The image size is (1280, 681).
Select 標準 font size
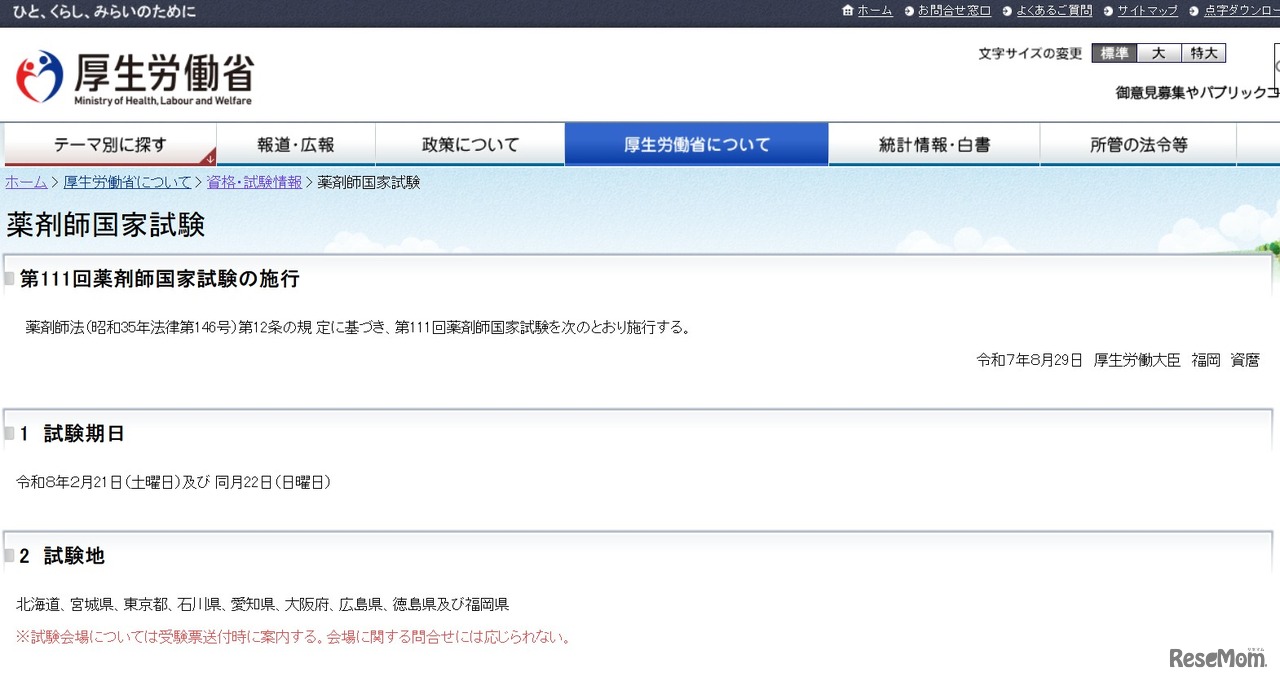click(1113, 53)
